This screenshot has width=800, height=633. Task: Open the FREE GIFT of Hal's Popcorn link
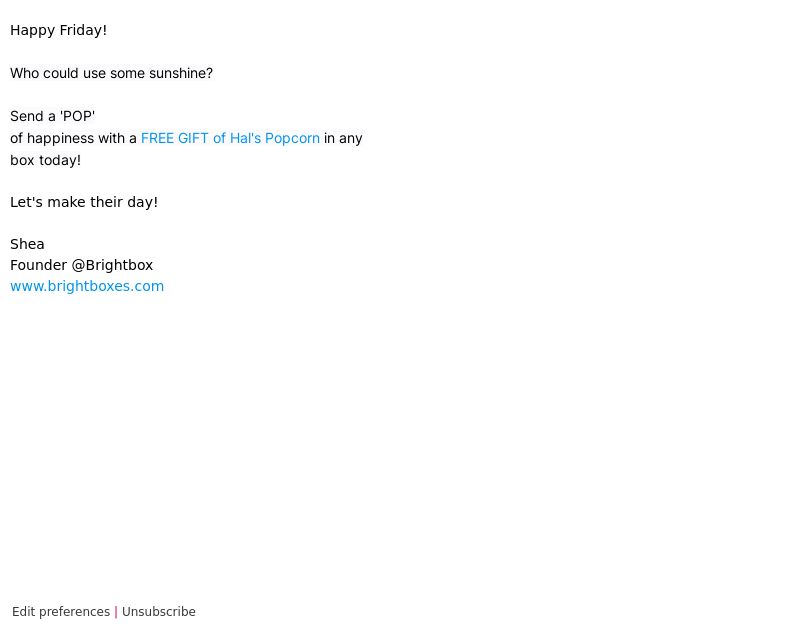point(230,138)
